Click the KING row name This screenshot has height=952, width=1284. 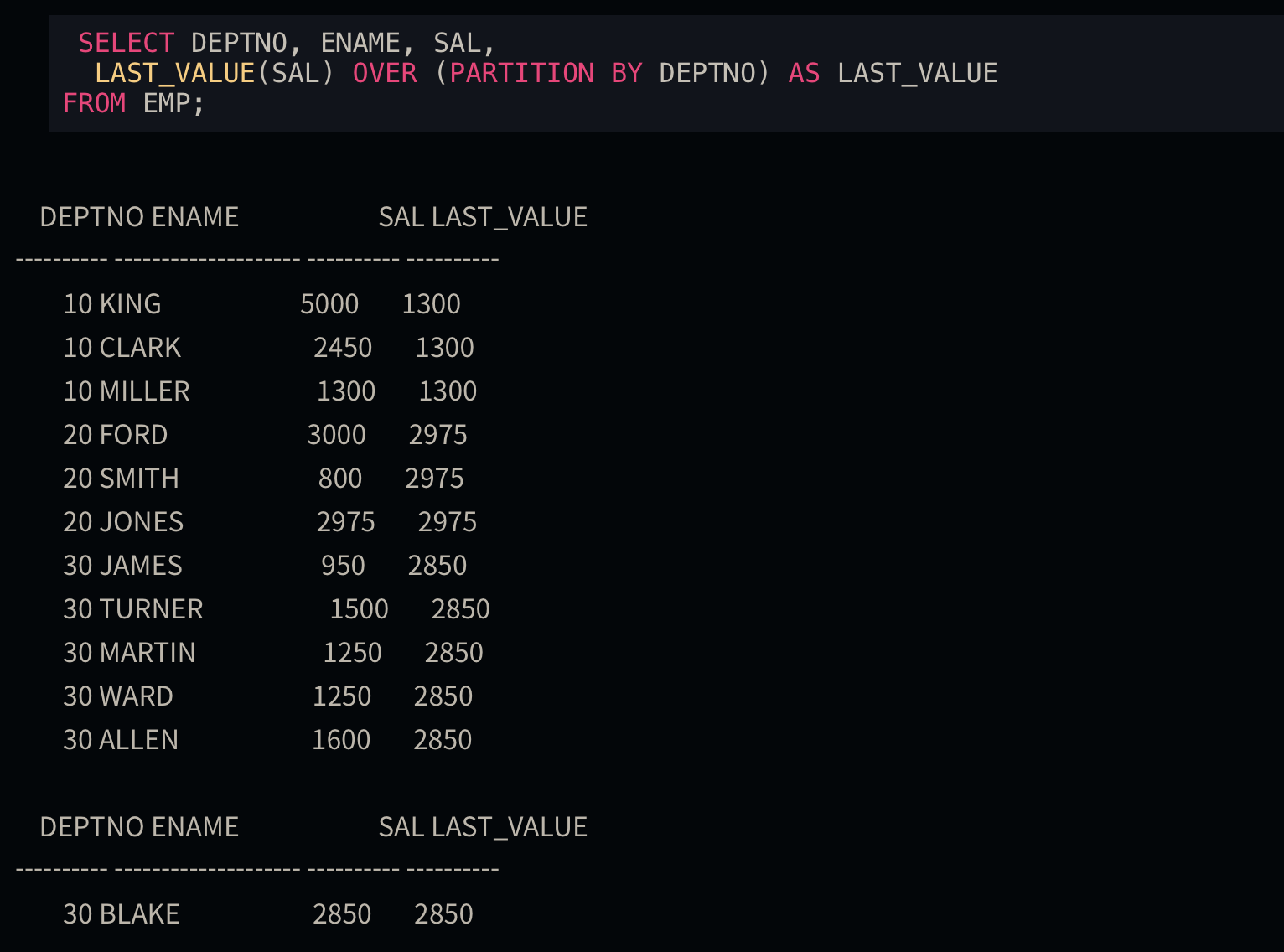click(130, 303)
